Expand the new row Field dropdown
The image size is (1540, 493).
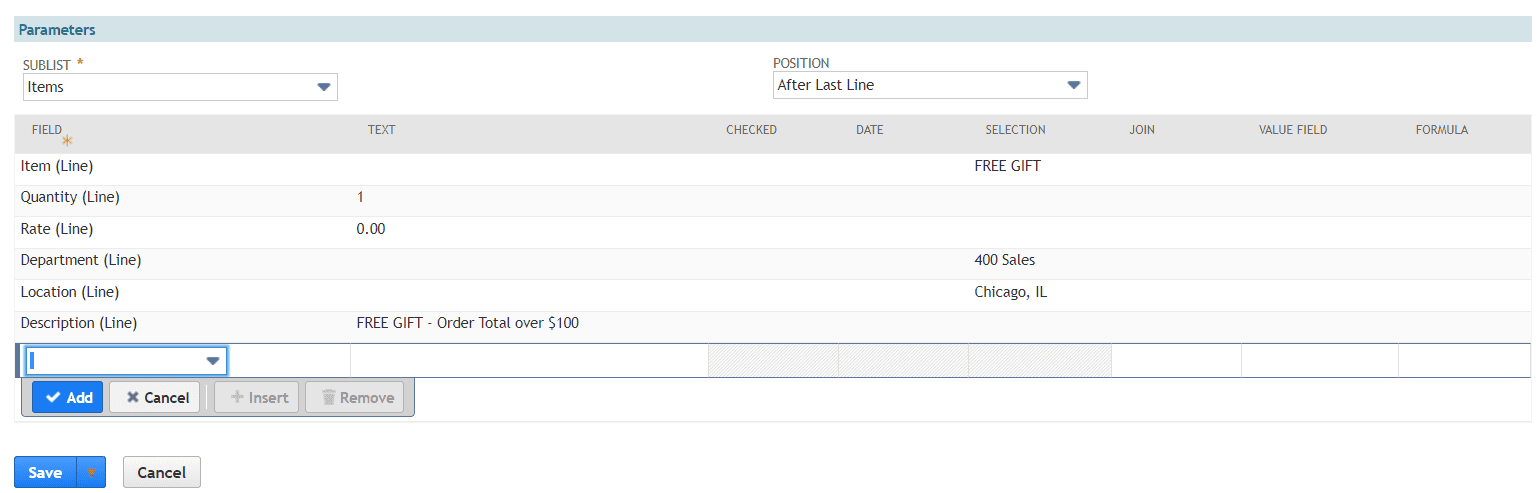[x=213, y=360]
